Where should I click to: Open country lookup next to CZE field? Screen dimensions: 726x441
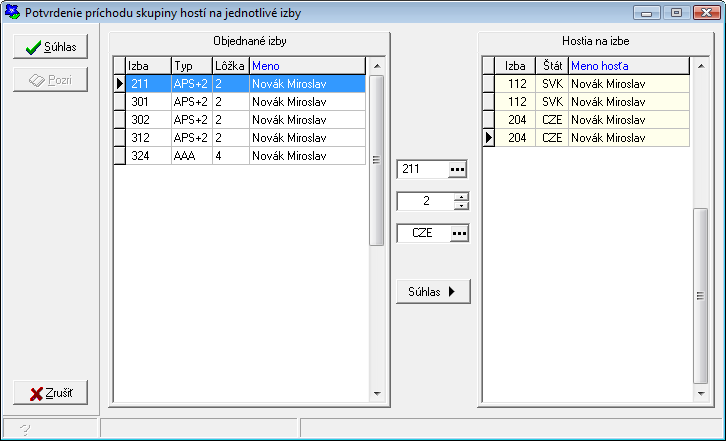click(458, 233)
